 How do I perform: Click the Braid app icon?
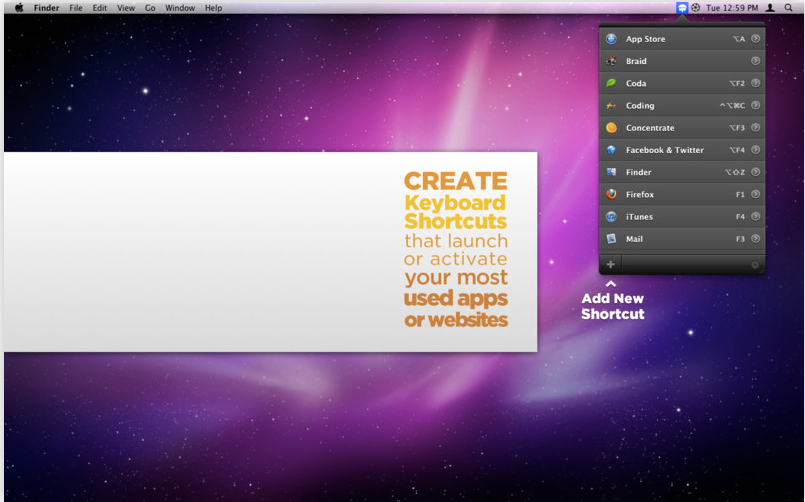(x=611, y=61)
